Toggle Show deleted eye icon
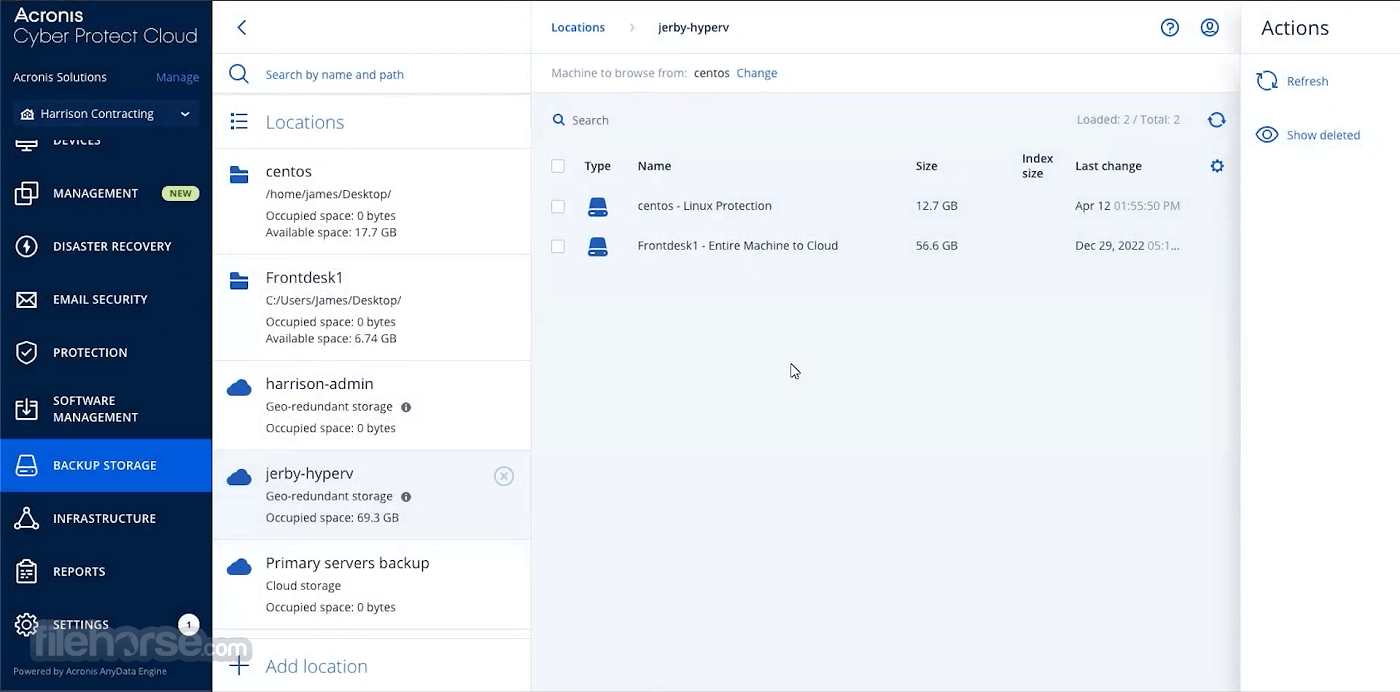Image resolution: width=1400 pixels, height=692 pixels. point(1267,135)
